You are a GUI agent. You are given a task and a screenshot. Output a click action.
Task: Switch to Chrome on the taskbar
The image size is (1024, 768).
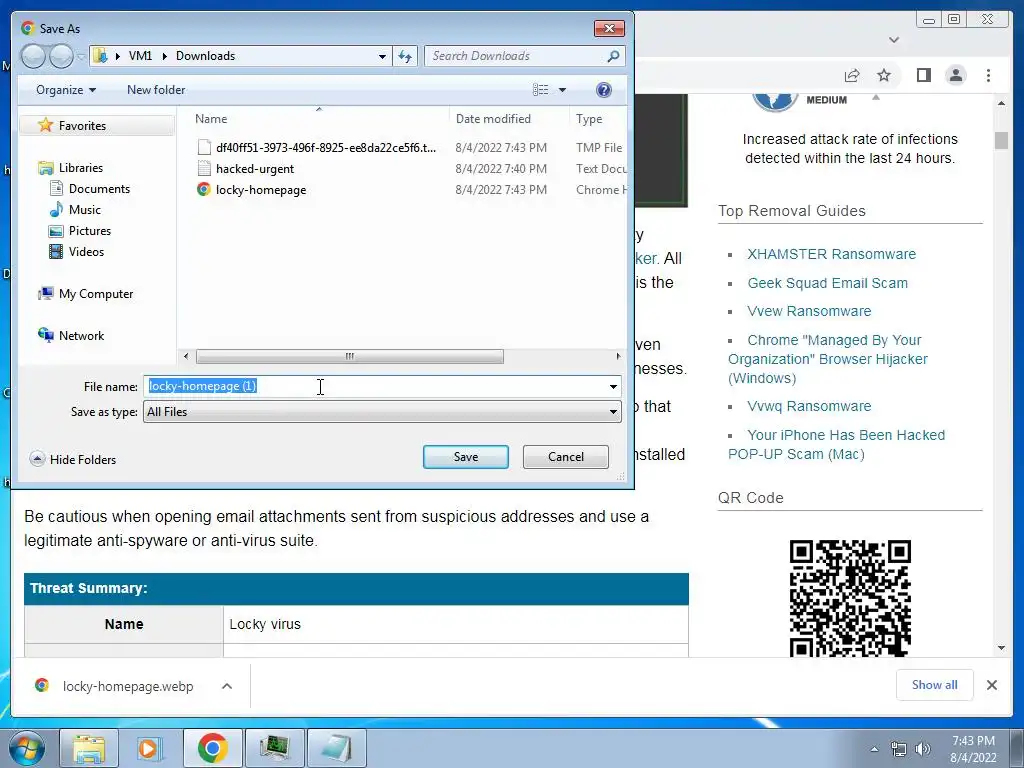point(212,748)
